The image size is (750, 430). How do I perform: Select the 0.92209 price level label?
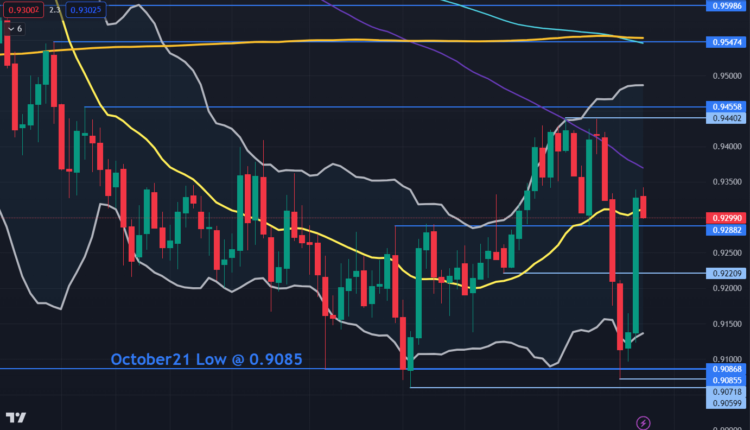[725, 272]
